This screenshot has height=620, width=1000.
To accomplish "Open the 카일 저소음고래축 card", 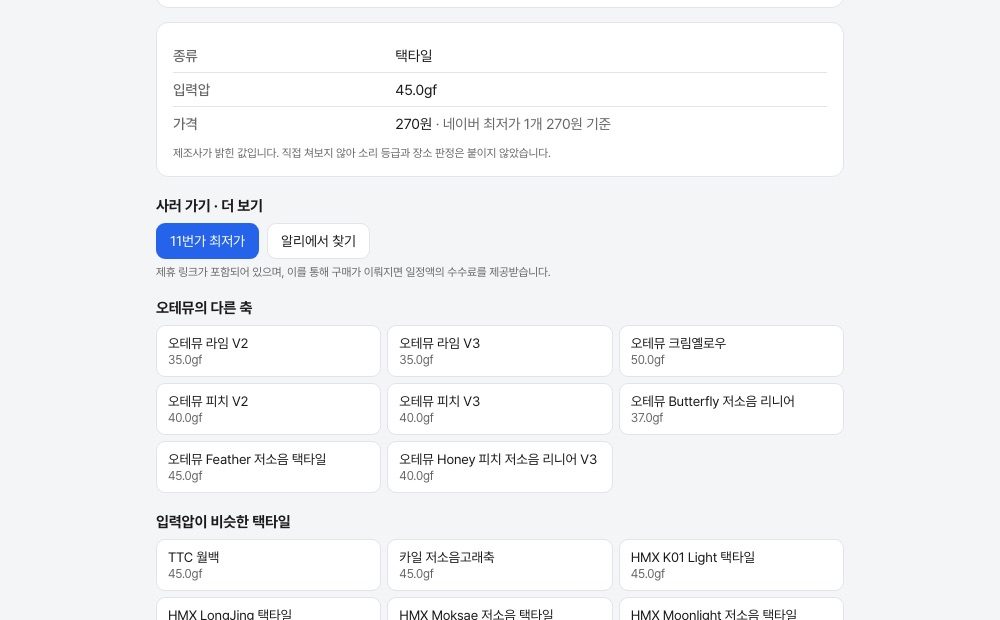I will (500, 565).
